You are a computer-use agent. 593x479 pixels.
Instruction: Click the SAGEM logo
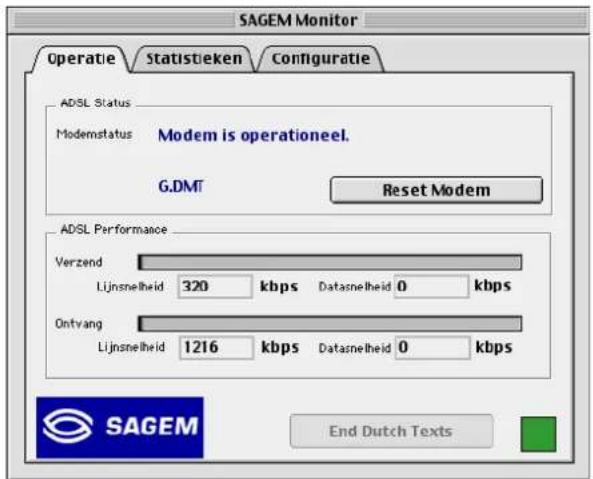[120, 427]
